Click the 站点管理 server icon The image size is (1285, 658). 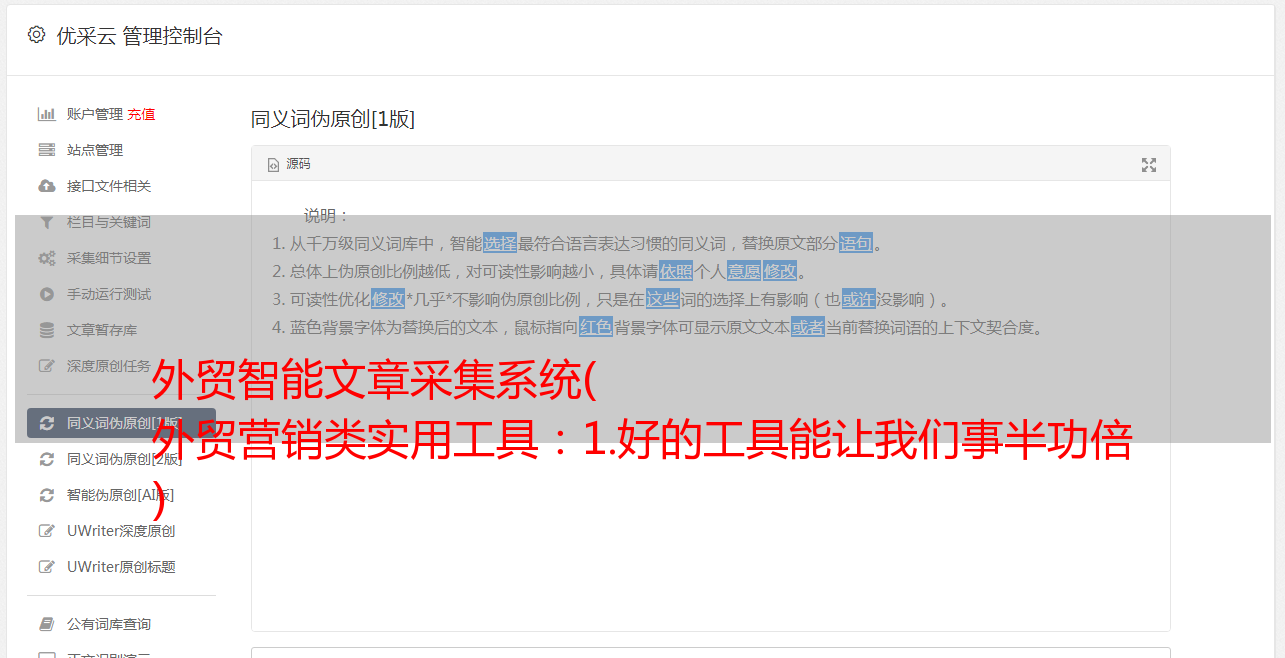(46, 150)
